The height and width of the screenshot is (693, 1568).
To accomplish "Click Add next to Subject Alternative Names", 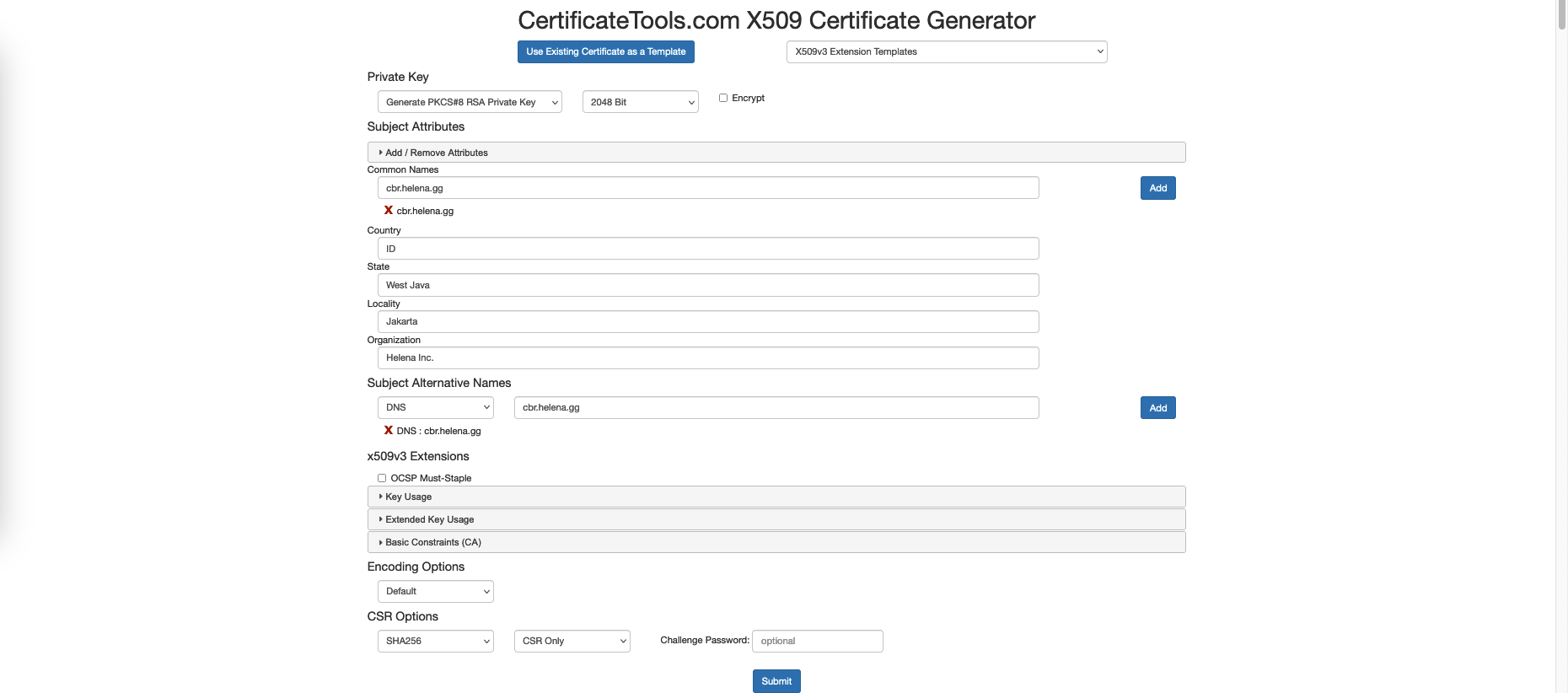I will (1157, 408).
